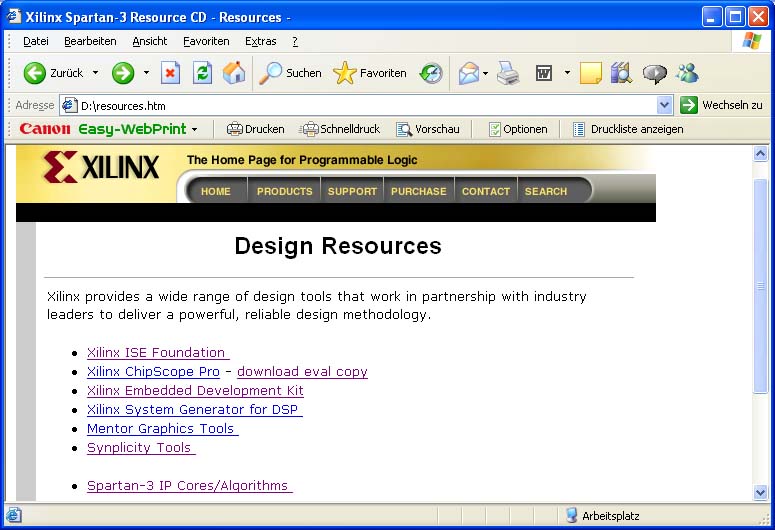Click the green Zurück back arrow
Screen dimensions: 775x530
click(x=35, y=73)
